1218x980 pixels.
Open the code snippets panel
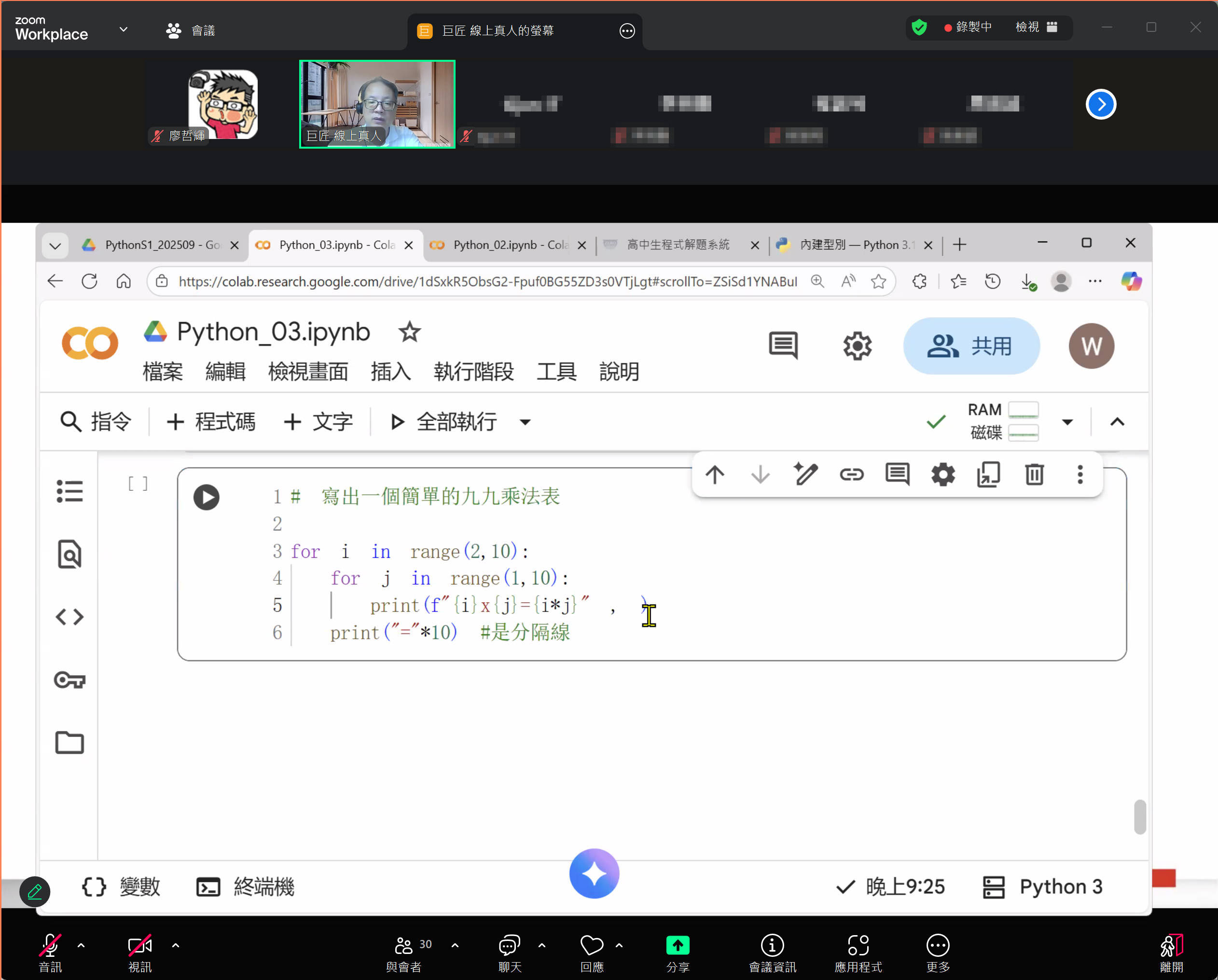coord(69,617)
